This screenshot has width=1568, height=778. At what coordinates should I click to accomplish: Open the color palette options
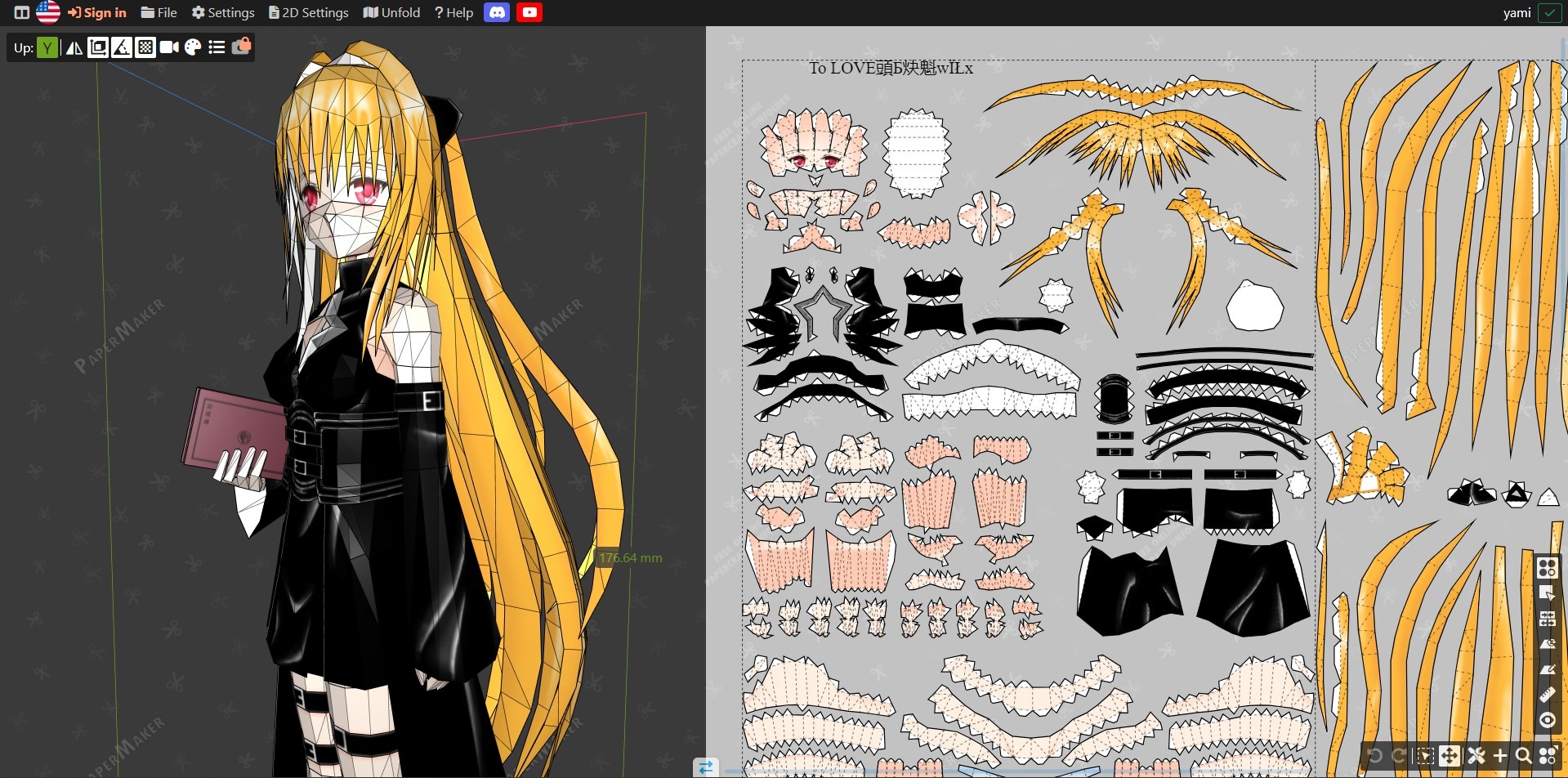[193, 47]
